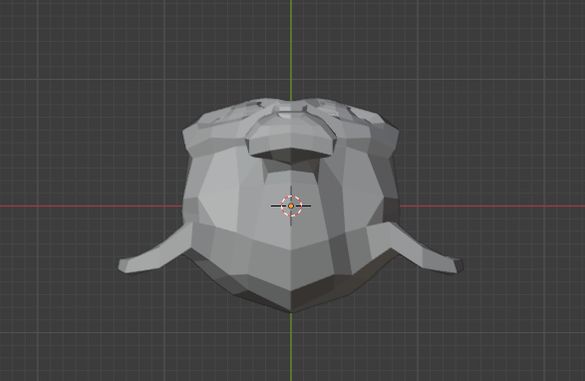
Task: Select the orange object origin dot
Action: tap(291, 206)
